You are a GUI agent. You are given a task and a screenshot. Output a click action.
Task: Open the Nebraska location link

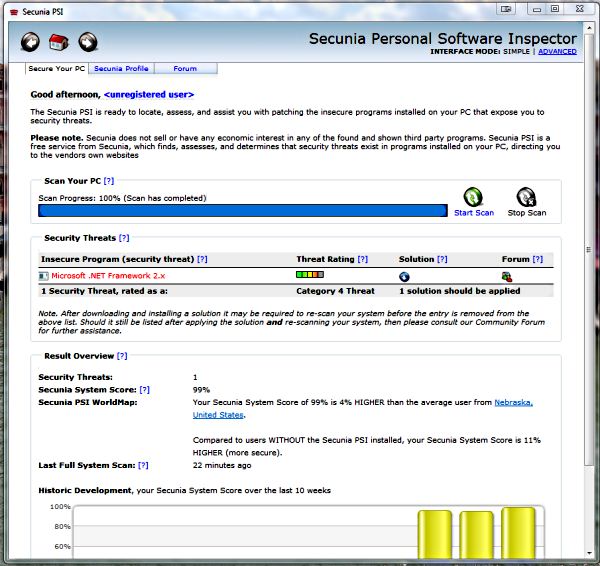(514, 403)
